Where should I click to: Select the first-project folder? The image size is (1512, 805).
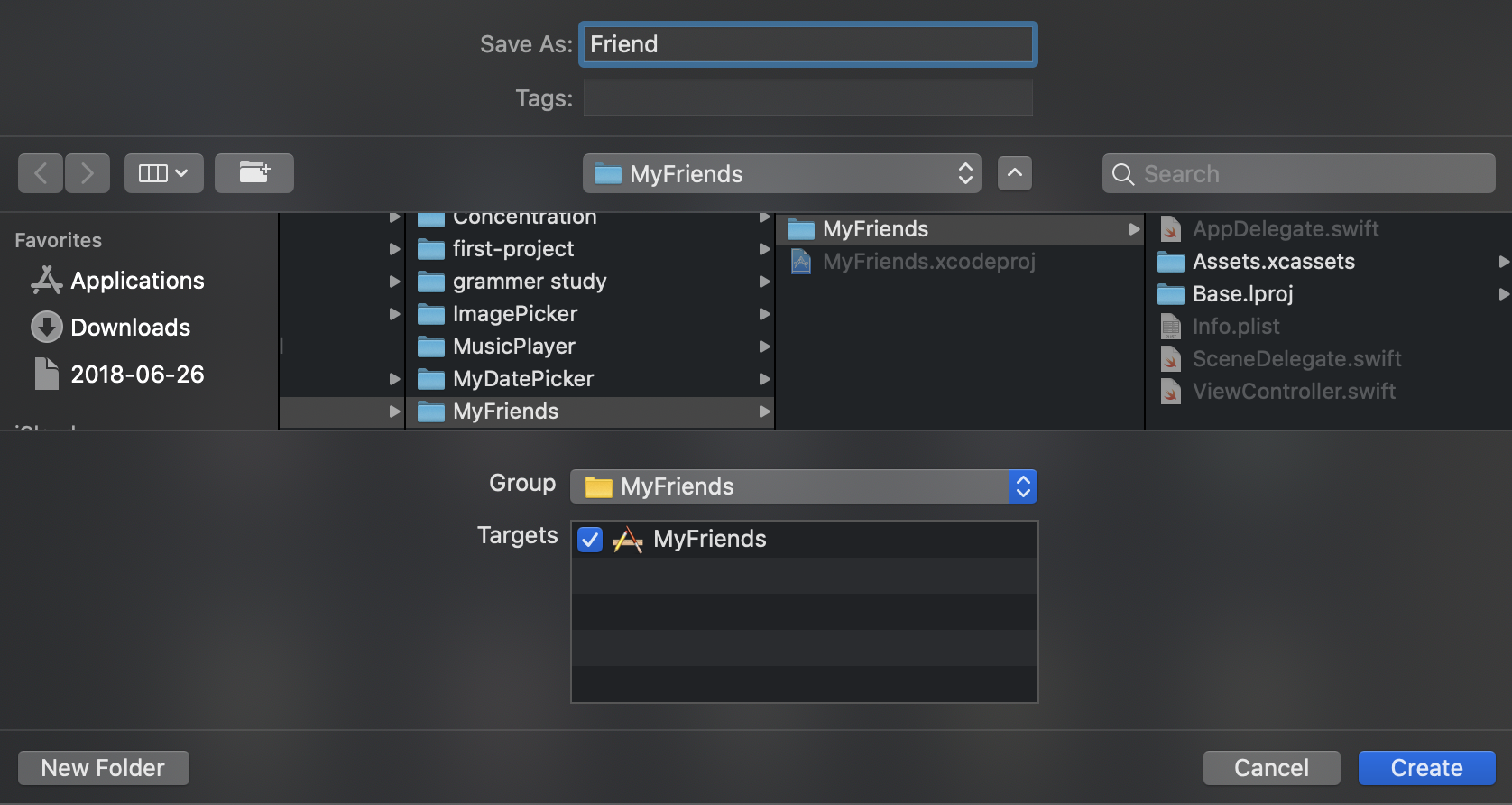[x=590, y=249]
